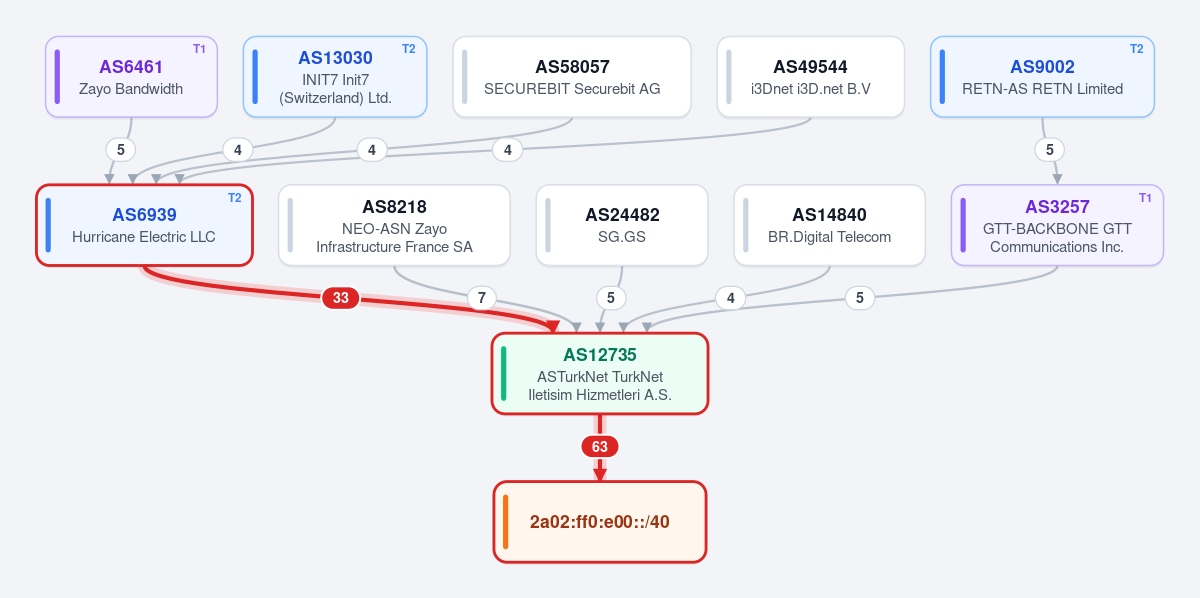Click the T2 badge on AS9002

pos(1136,49)
